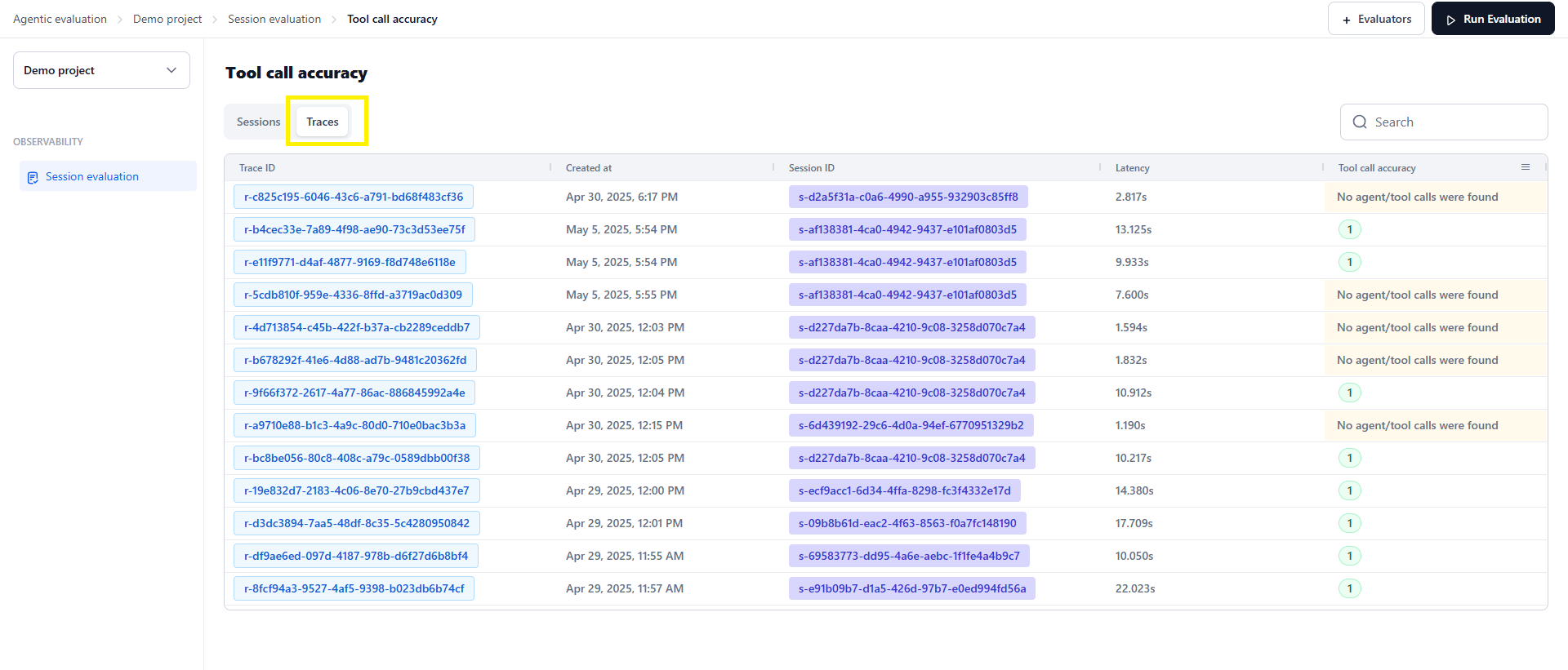Click the Session evaluation sidebar icon
Screen dimensions: 1568x670
point(33,177)
